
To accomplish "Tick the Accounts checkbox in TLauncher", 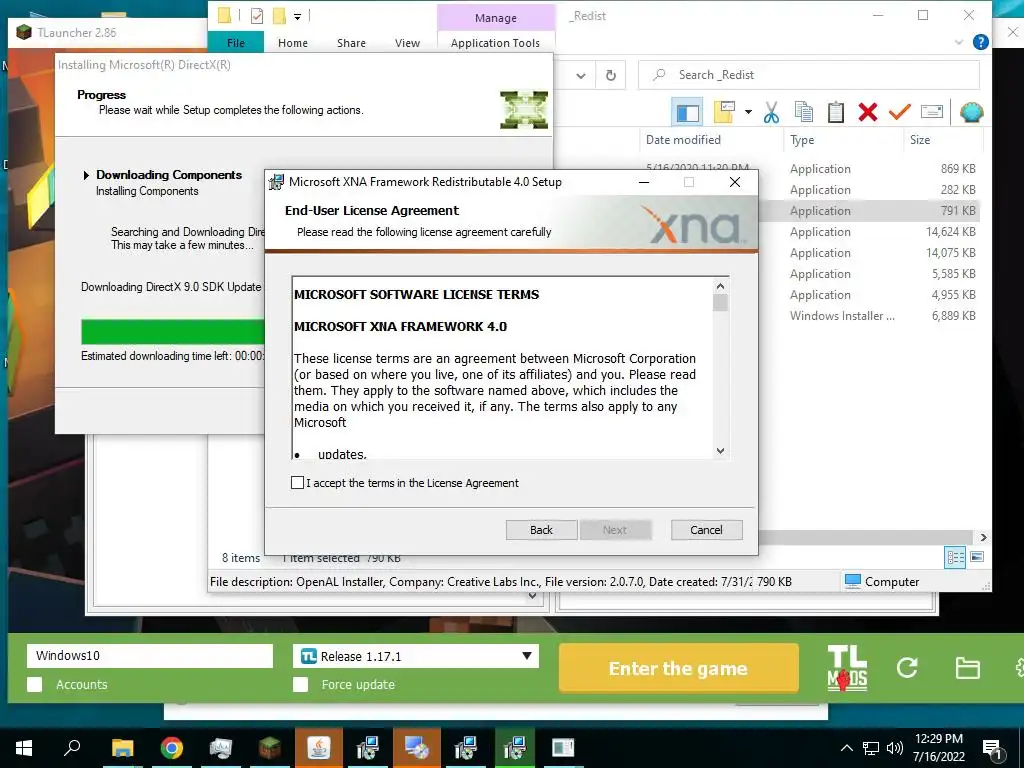I will (35, 684).
